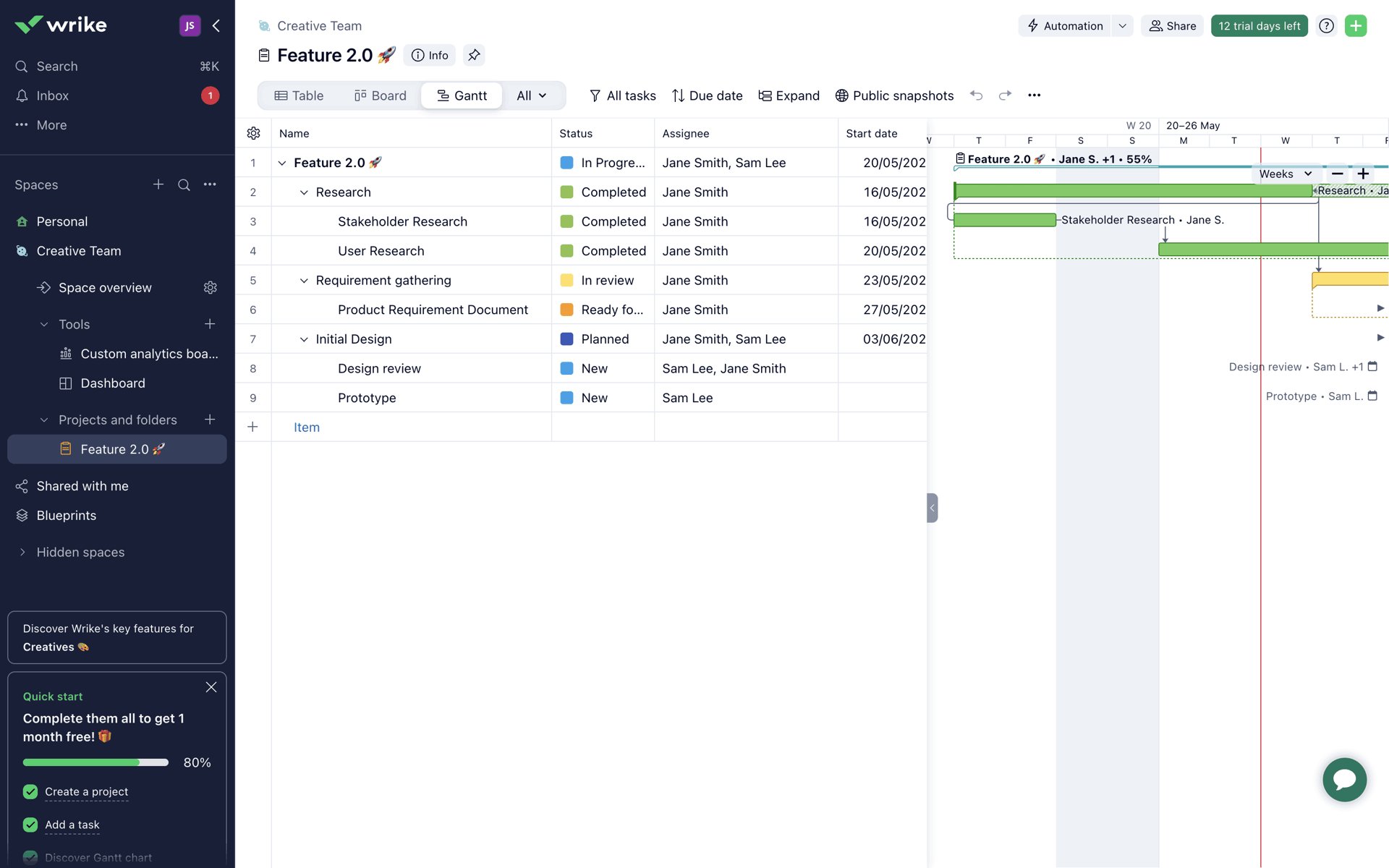This screenshot has height=868, width=1389.
Task: Click the In Progress status swatch
Action: (566, 163)
